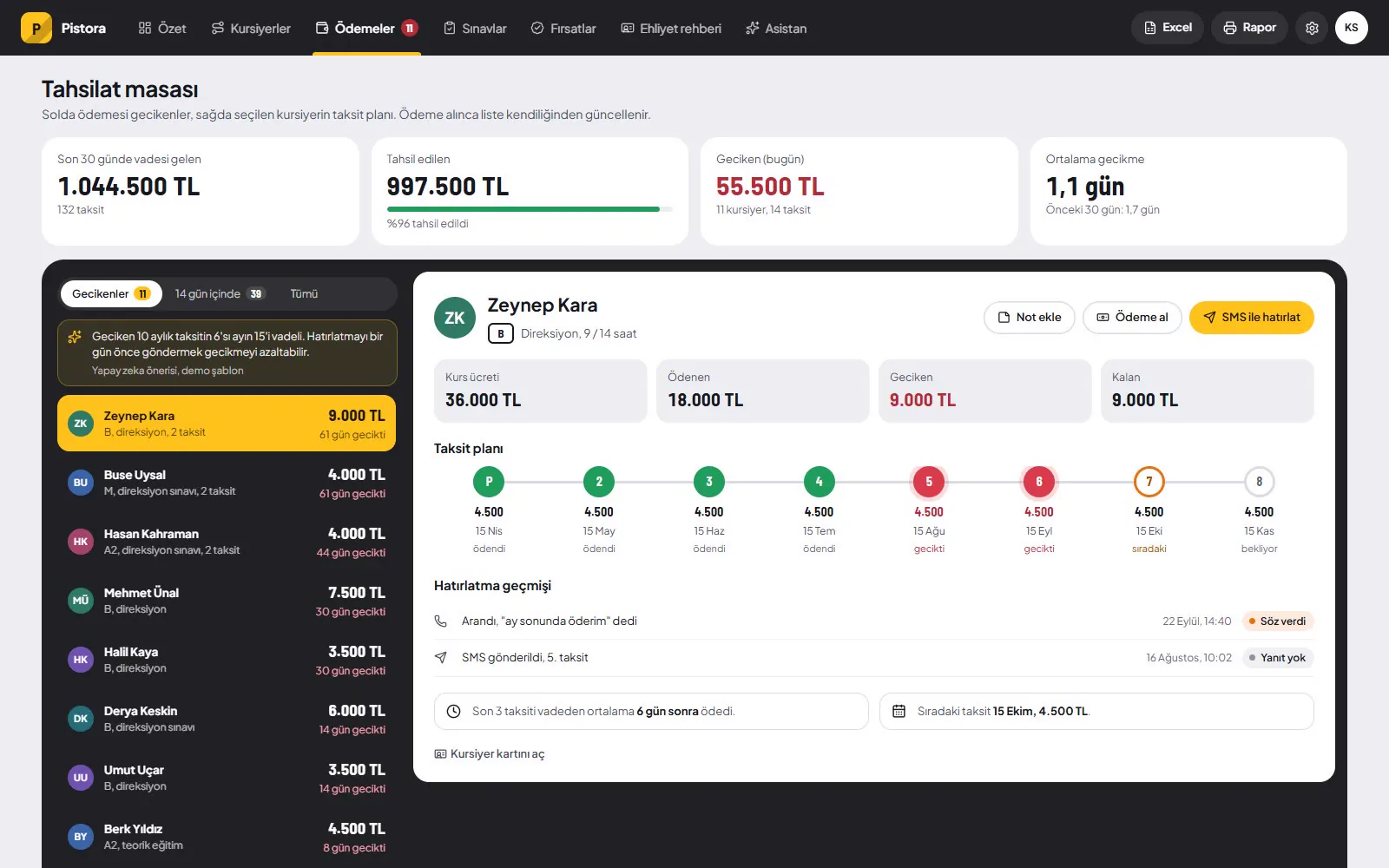This screenshot has height=868, width=1389.
Task: Send reminder with SMS ile hatırlat
Action: 1252,318
